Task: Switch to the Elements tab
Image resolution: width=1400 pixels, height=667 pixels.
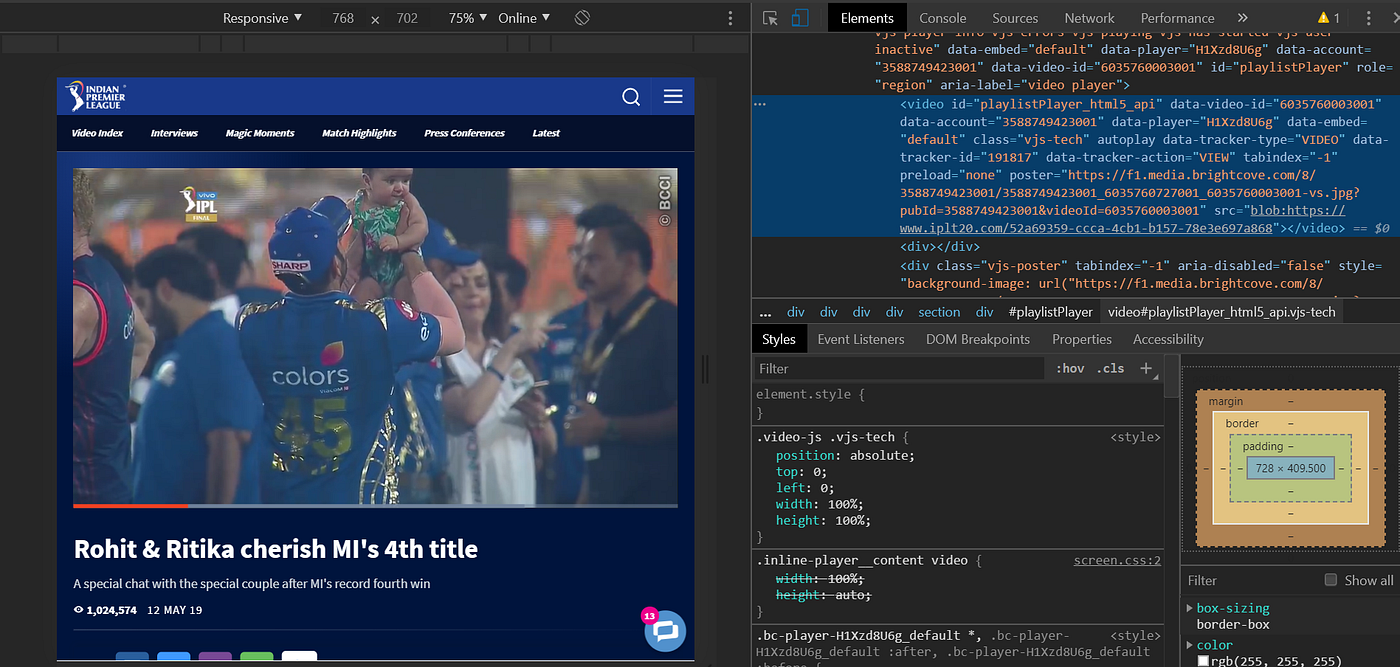Action: point(867,18)
